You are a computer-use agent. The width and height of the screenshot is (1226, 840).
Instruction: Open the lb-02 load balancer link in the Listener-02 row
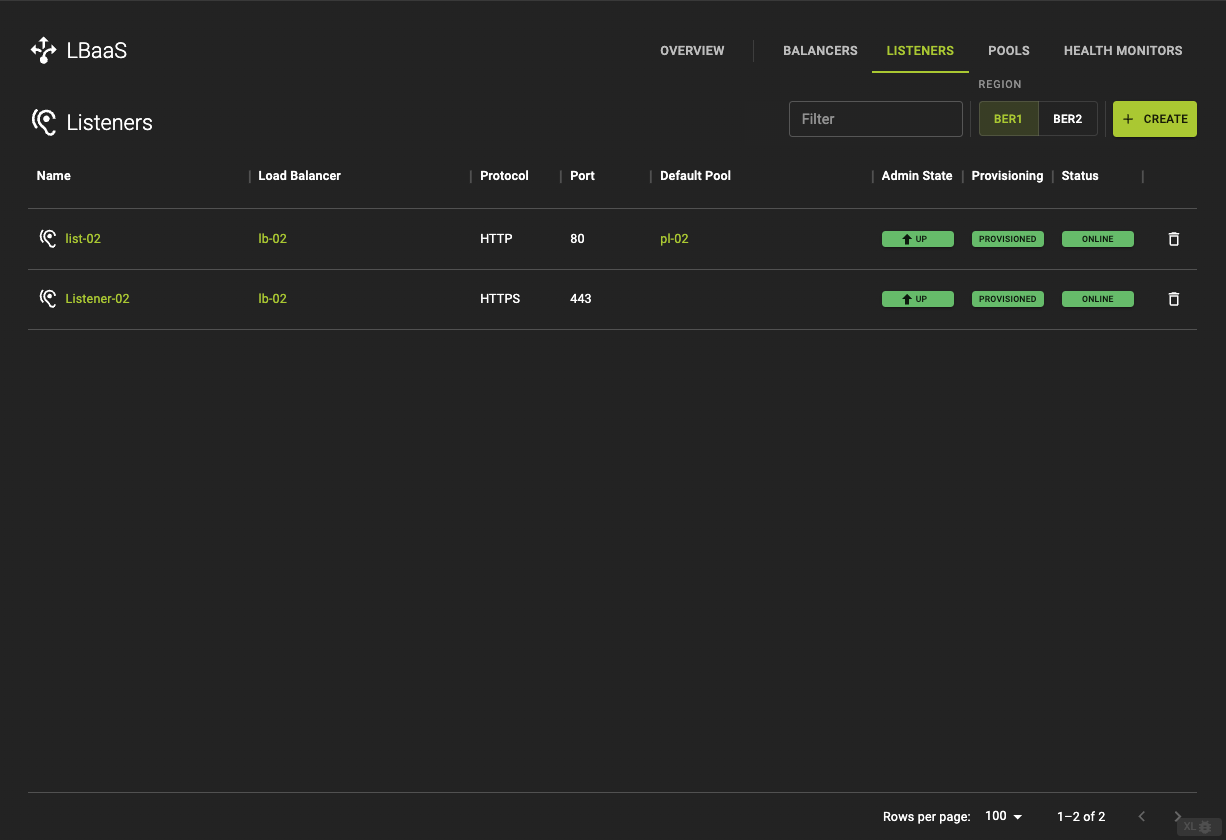[x=272, y=299]
